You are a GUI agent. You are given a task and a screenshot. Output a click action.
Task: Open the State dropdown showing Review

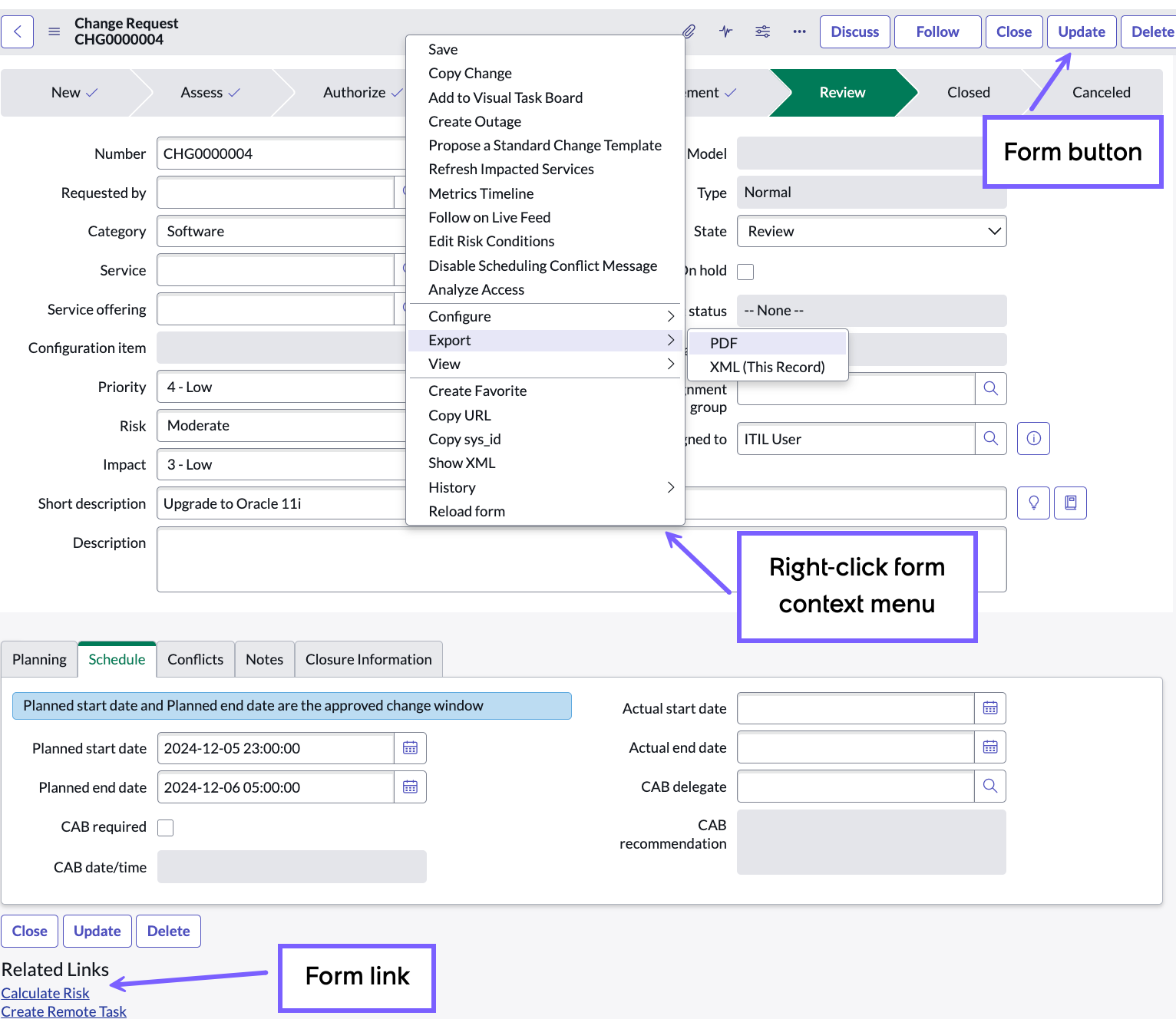point(871,231)
